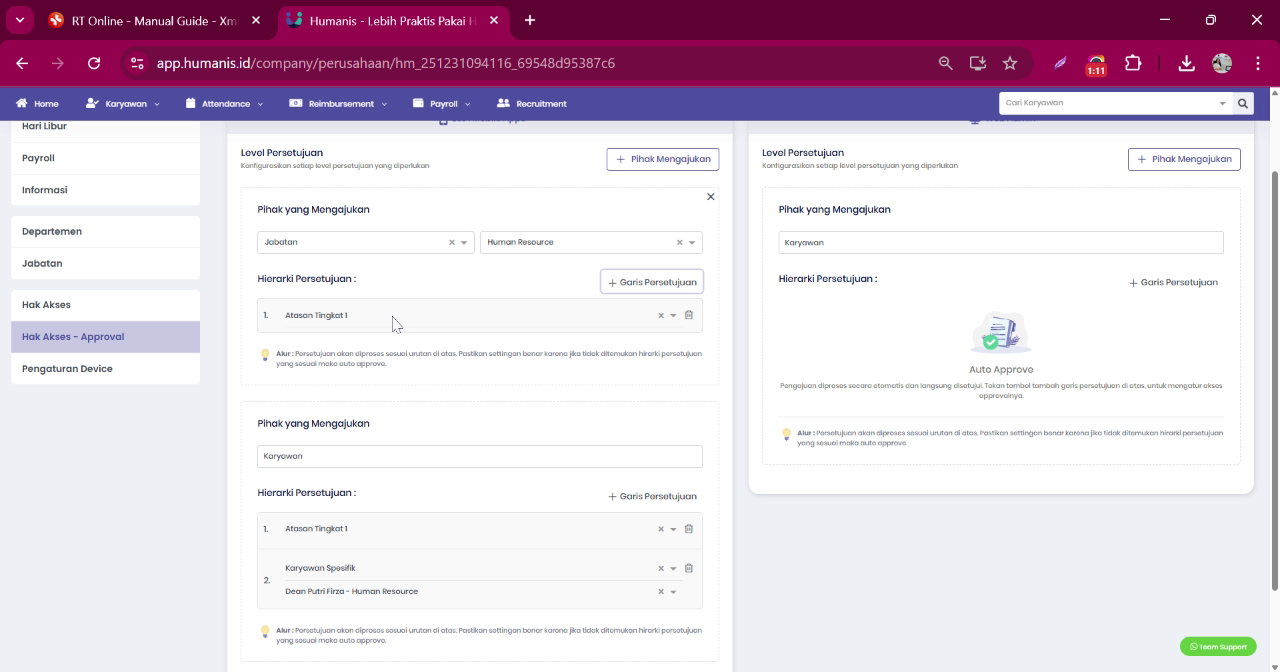The image size is (1280, 672).
Task: Open the Jabatan dropdown arrow
Action: tap(464, 242)
